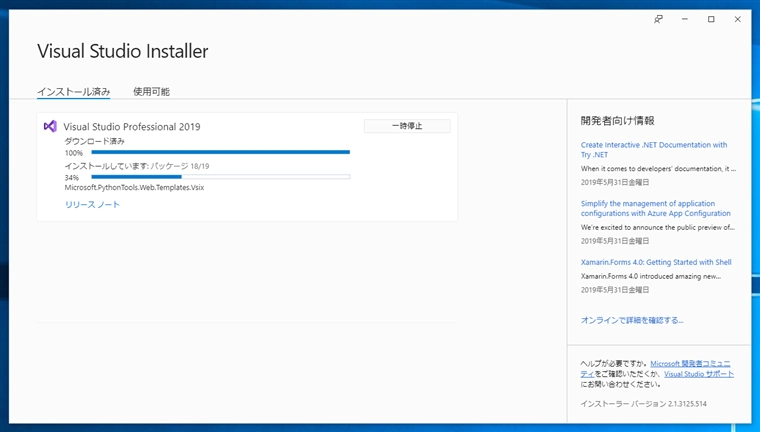Open the リリース ノート link
Image resolution: width=760 pixels, height=432 pixels.
[x=92, y=205]
